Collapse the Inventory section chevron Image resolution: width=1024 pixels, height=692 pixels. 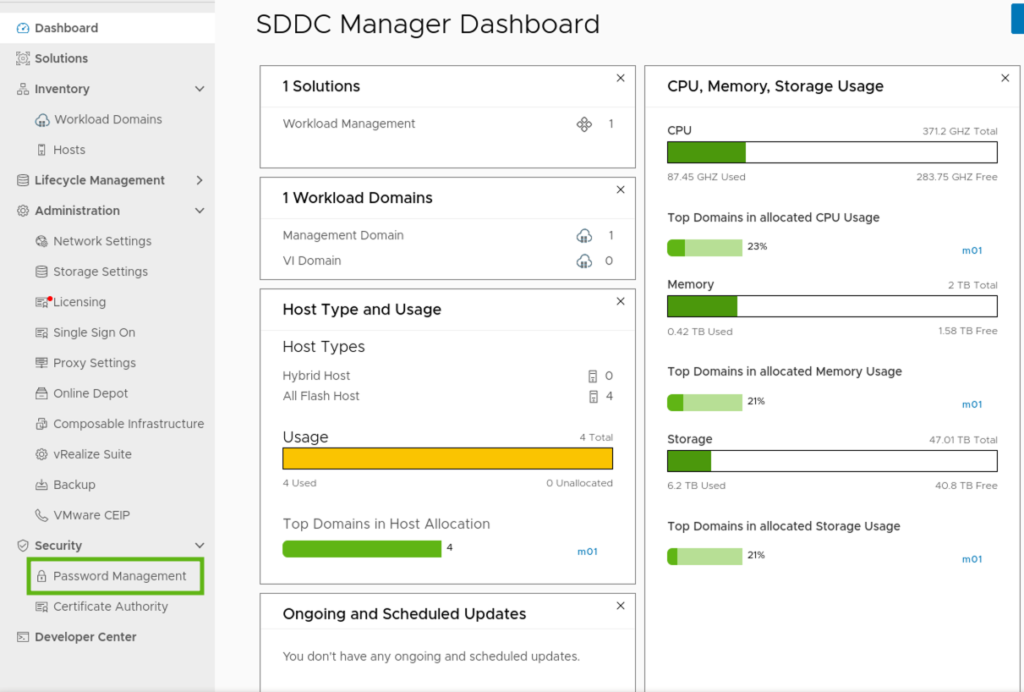(199, 89)
